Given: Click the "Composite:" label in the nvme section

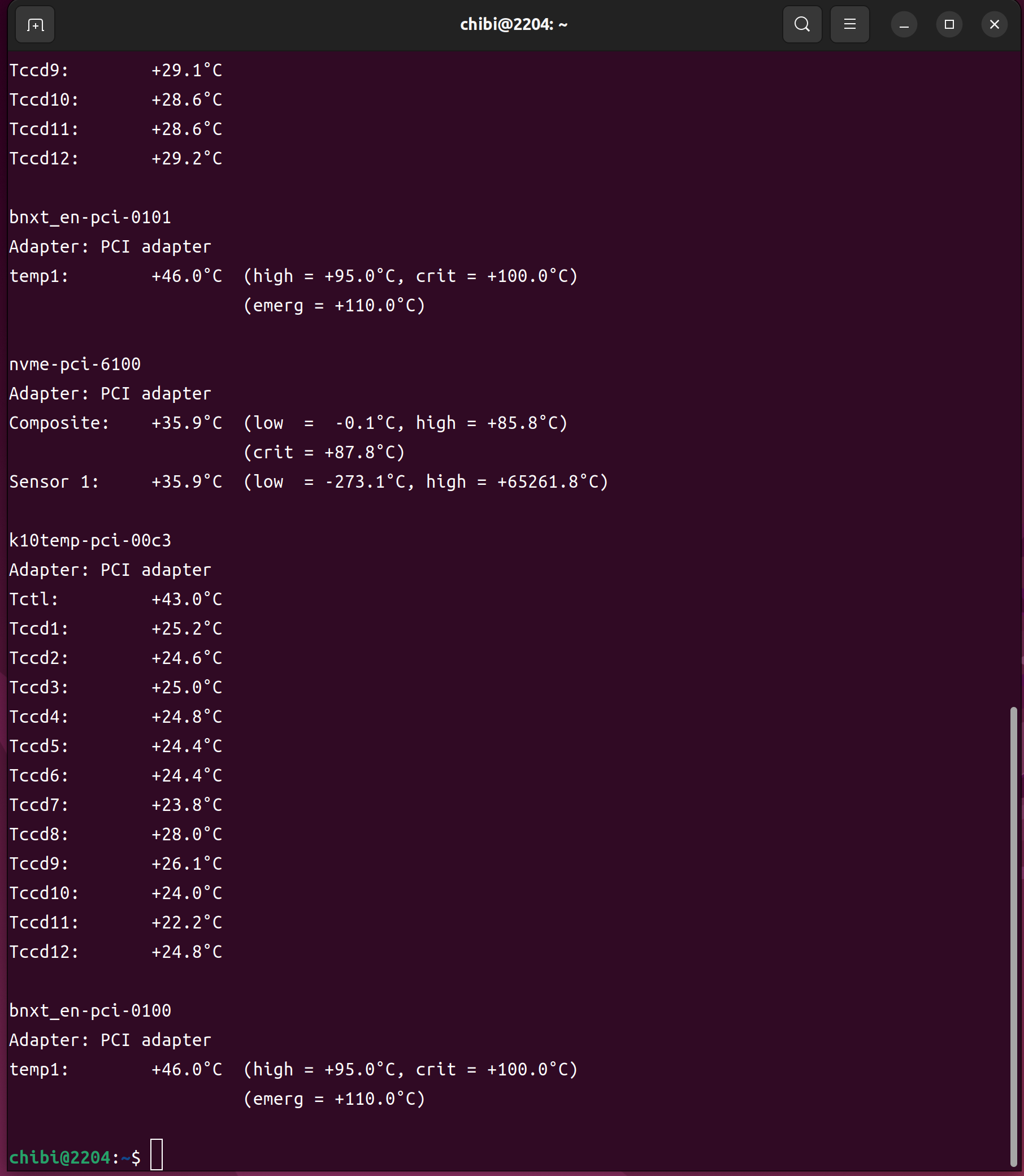Looking at the screenshot, I should coord(59,423).
